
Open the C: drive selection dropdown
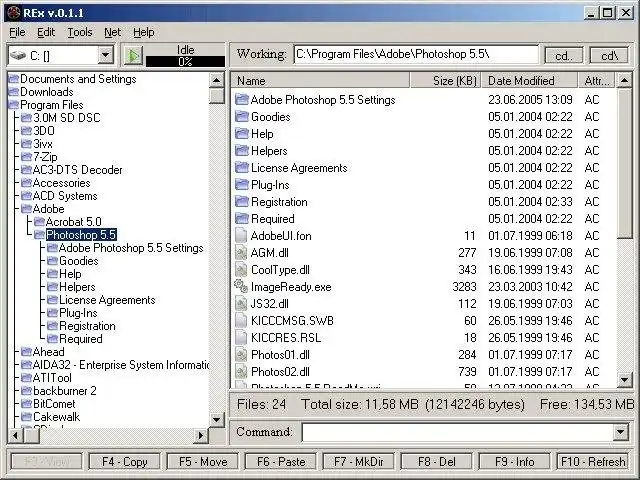[x=105, y=55]
